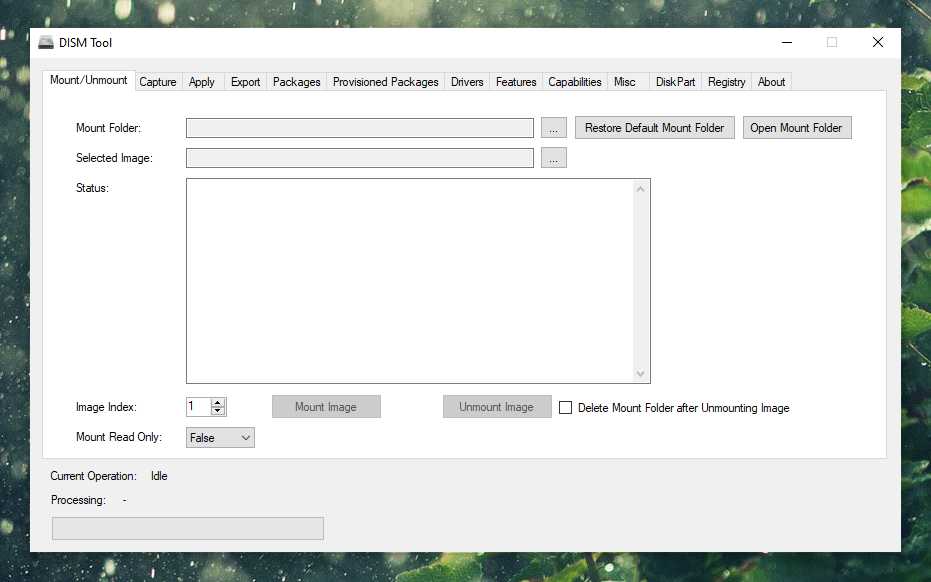
Task: Click the Selected Image path field
Action: click(360, 158)
